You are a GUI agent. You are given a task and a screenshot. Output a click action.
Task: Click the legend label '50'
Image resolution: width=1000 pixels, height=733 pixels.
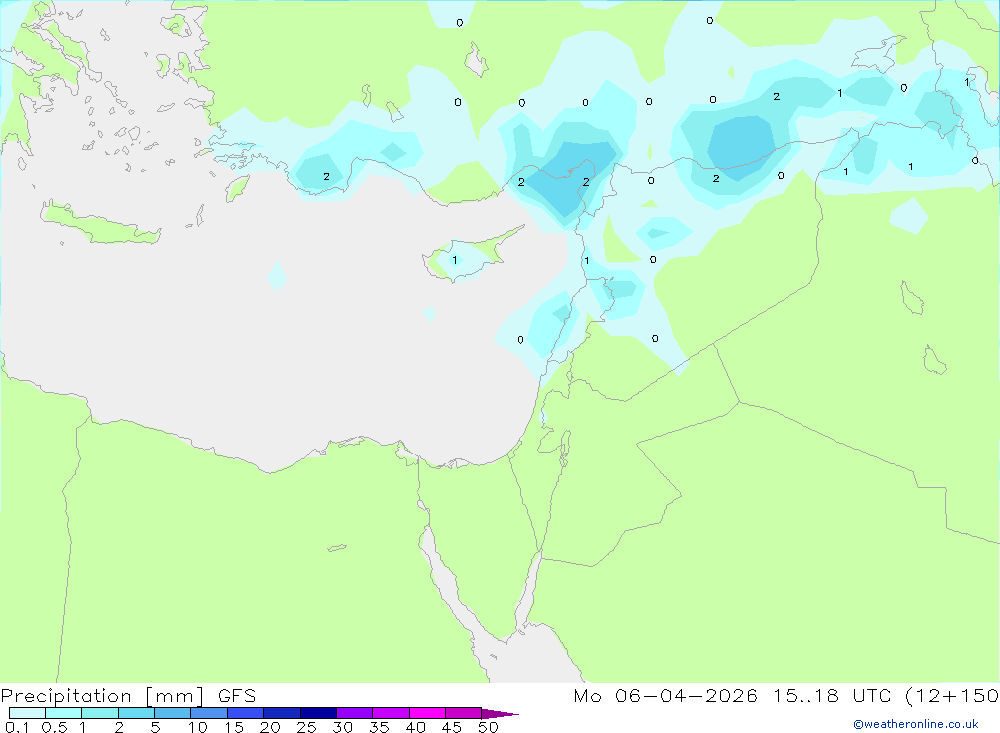pyautogui.click(x=488, y=727)
